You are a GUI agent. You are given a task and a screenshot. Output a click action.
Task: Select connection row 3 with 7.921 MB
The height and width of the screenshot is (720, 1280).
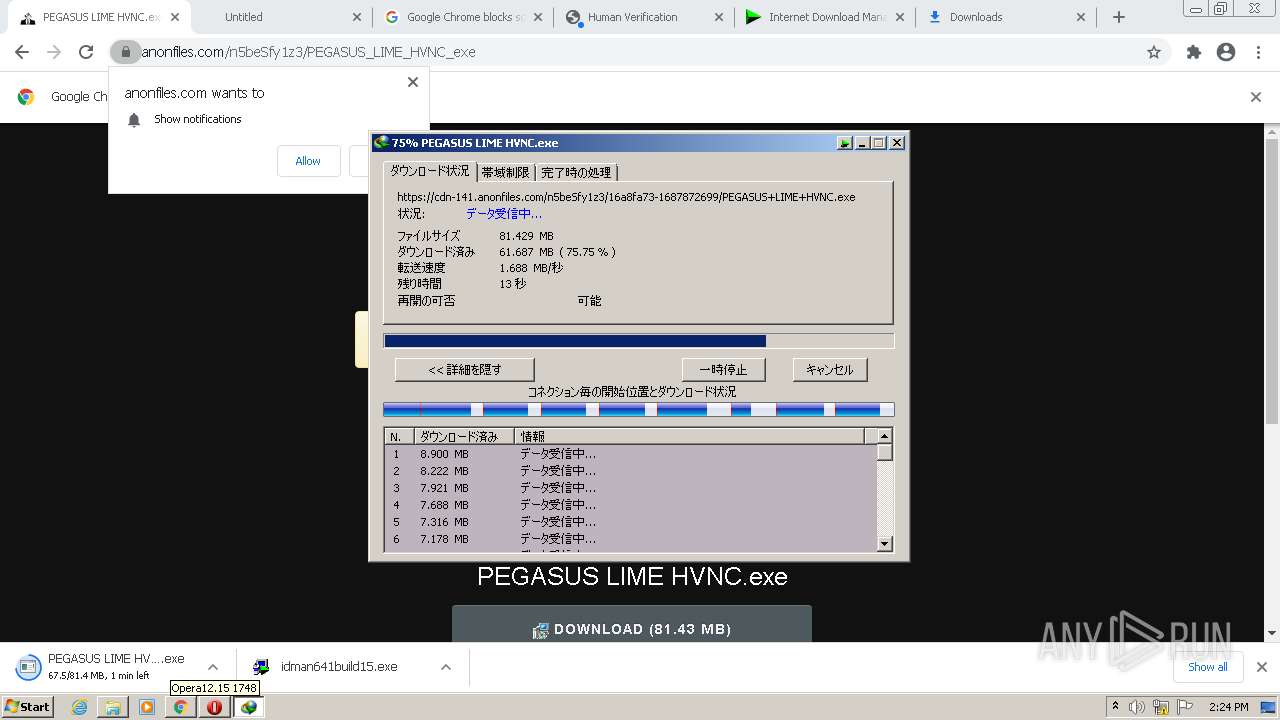pos(631,488)
